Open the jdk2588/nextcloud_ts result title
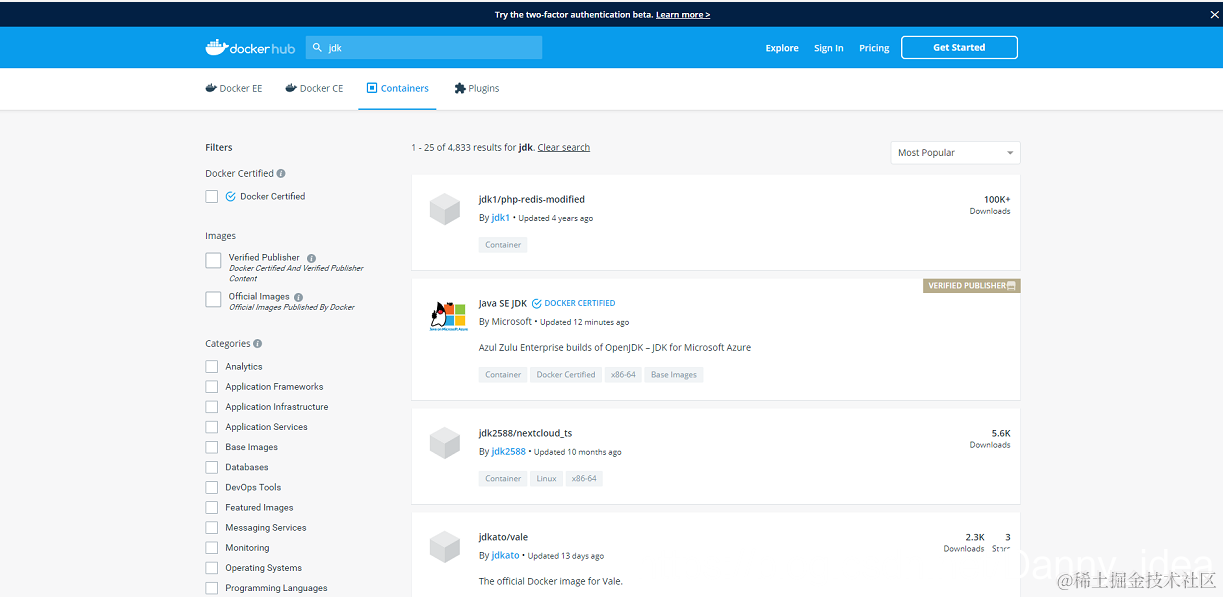1223x597 pixels. [525, 434]
